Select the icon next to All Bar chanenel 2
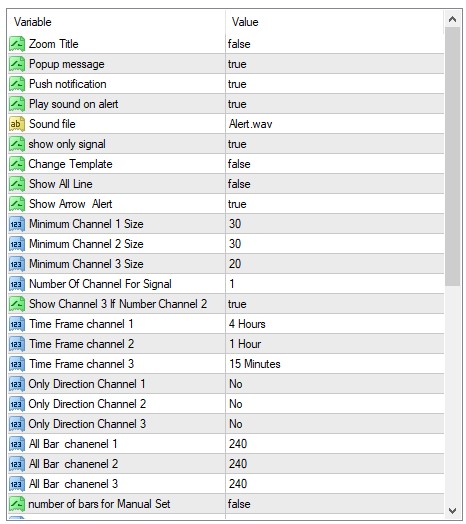 point(17,464)
